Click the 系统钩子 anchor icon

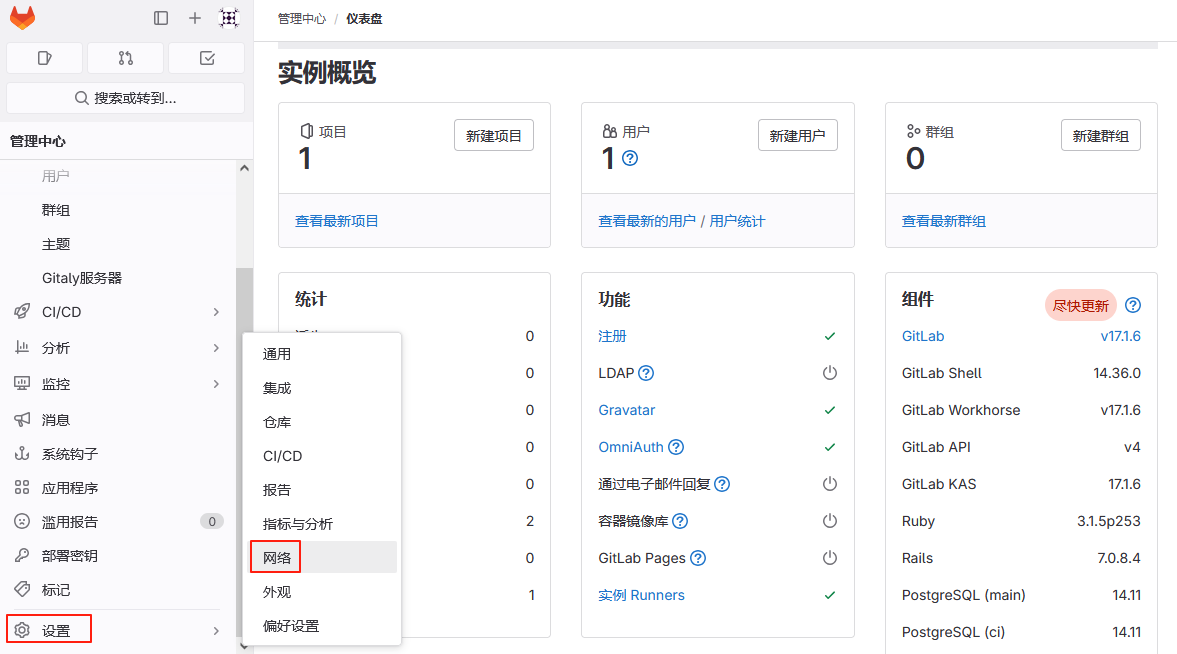pos(22,454)
